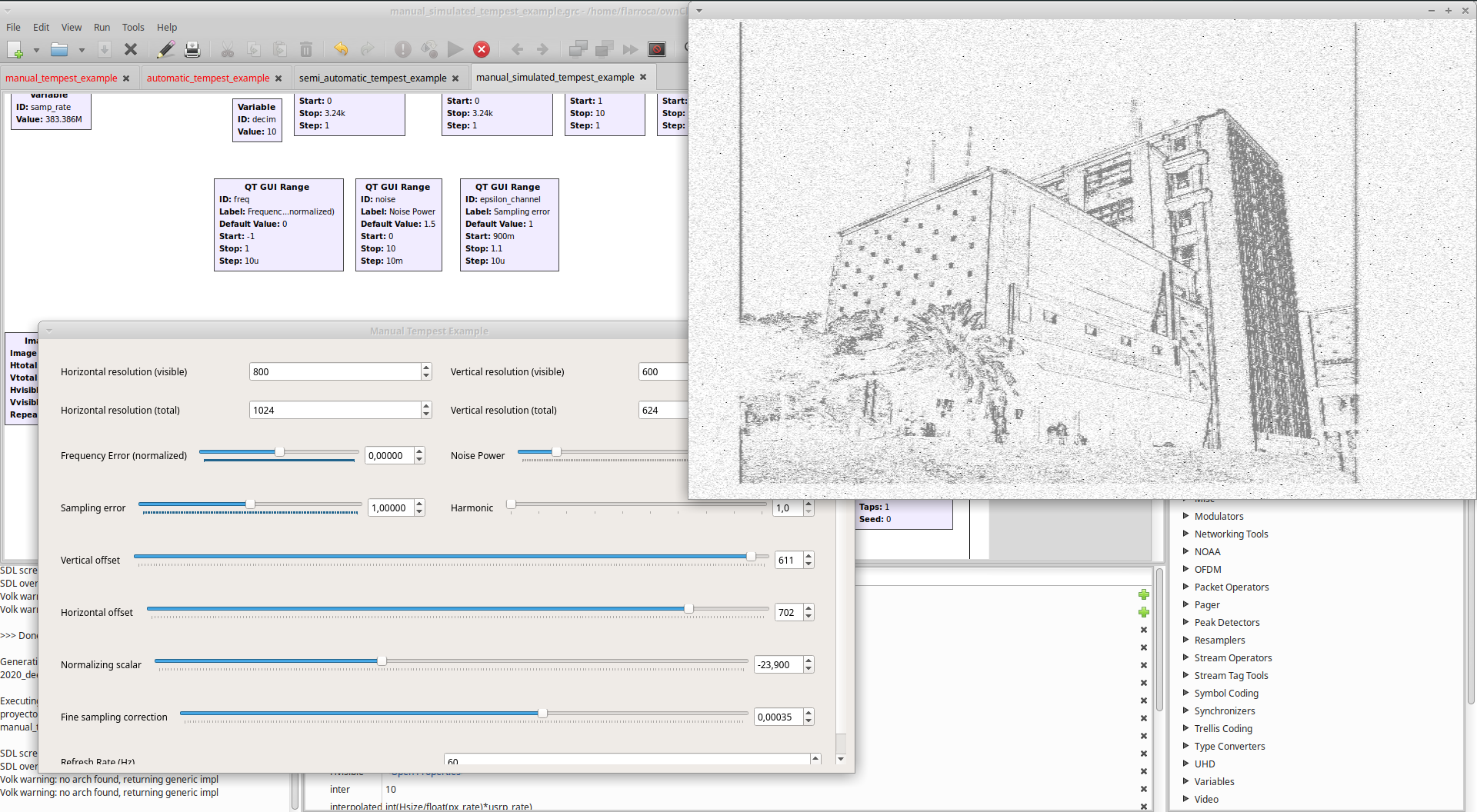Click the Horizontal resolution (total) input field
The image size is (1477, 812).
click(335, 411)
